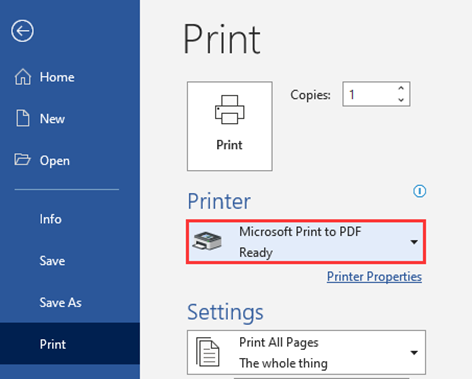Expand the Print All Pages dropdown
Viewport: 472px width, 379px height.
(x=306, y=352)
